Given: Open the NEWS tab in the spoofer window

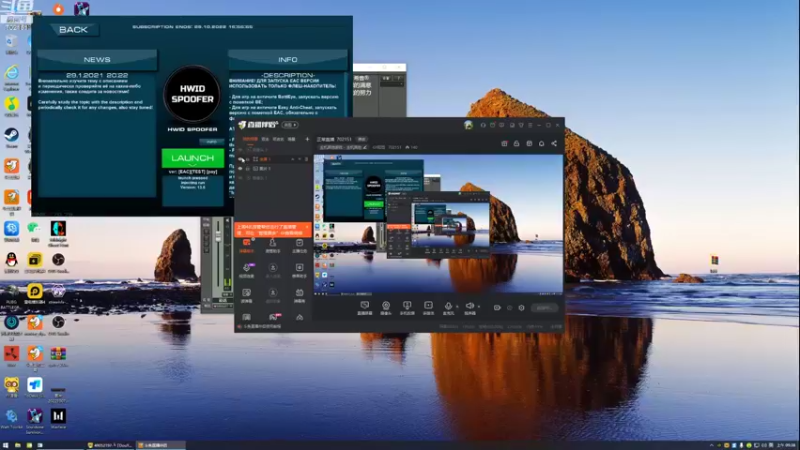Looking at the screenshot, I should (x=97, y=60).
